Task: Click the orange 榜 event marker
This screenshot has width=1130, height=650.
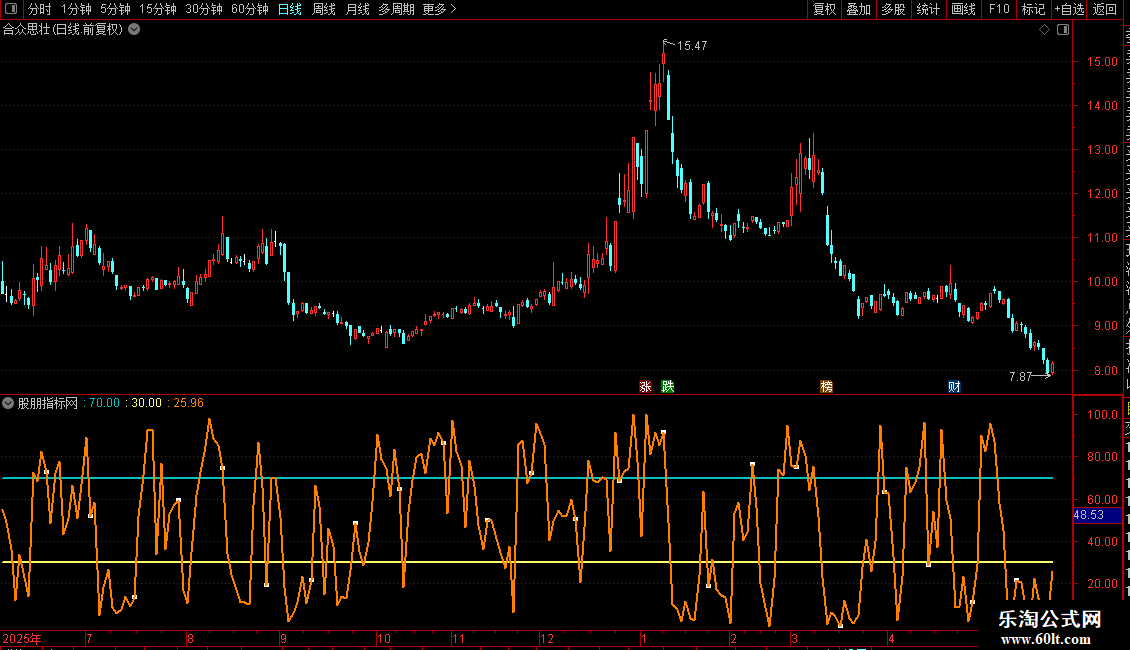Action: (x=827, y=386)
